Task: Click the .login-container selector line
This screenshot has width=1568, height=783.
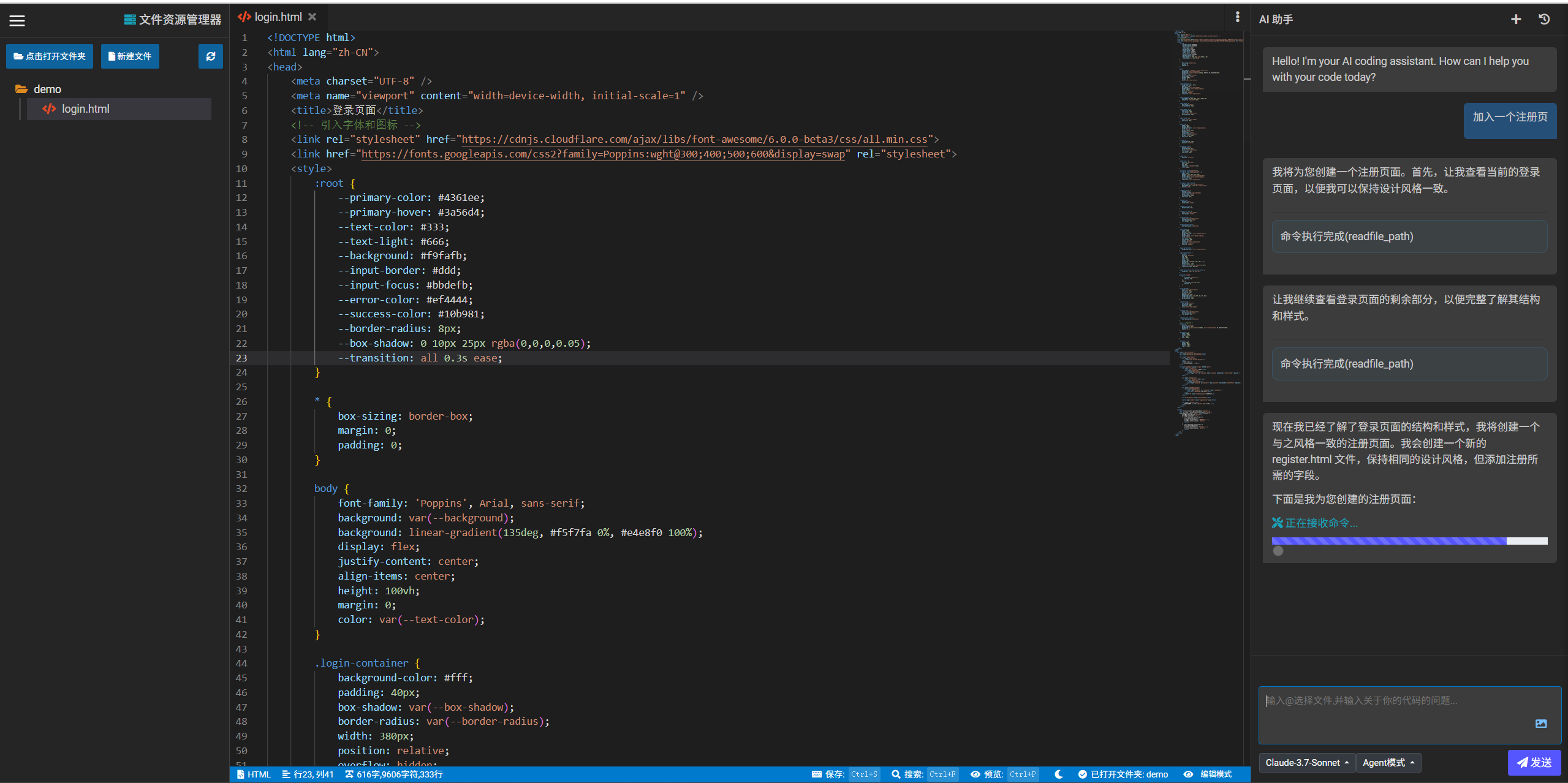Action: [367, 664]
